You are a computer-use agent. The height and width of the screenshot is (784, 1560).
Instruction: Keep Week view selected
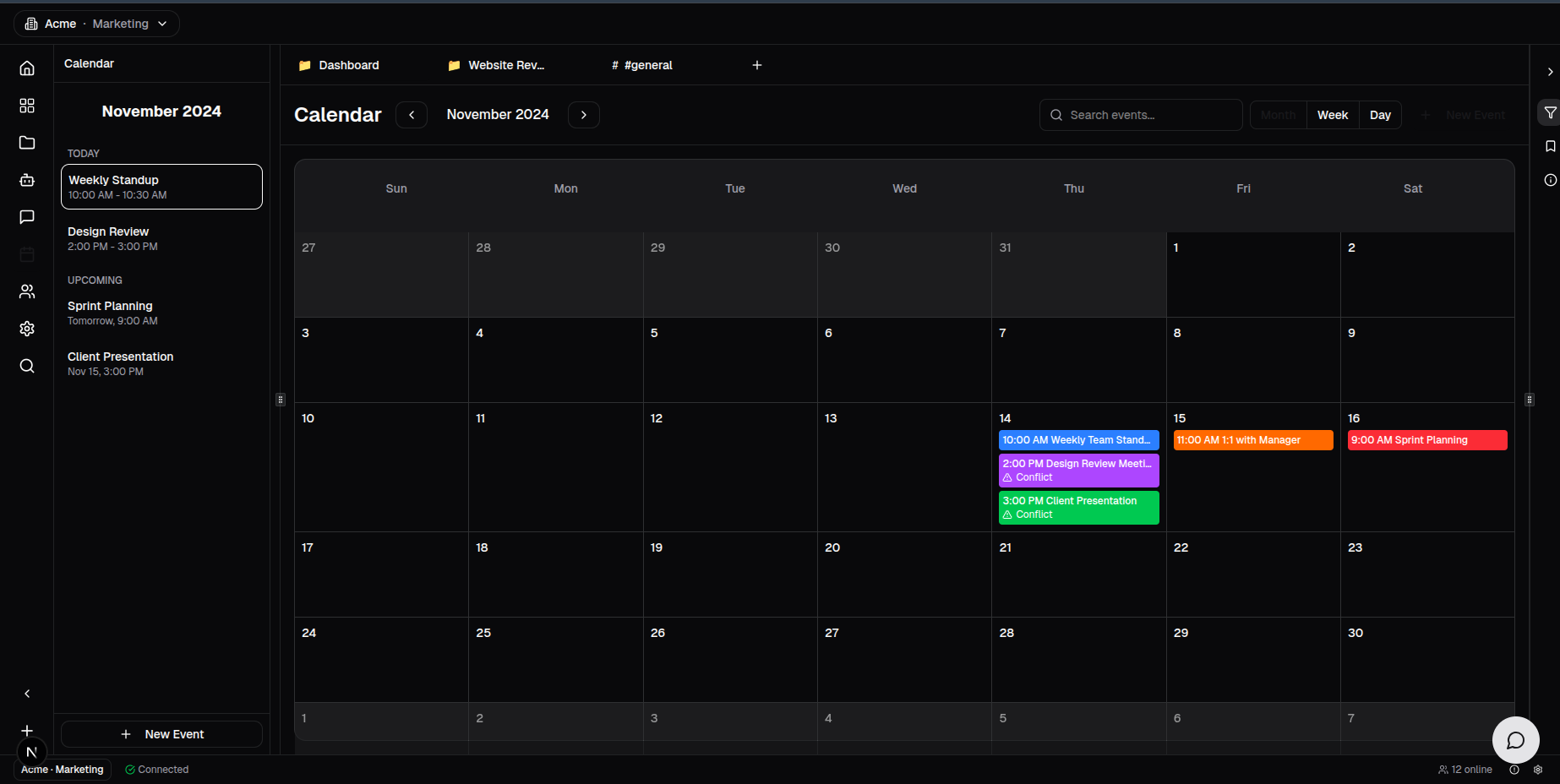[1333, 114]
